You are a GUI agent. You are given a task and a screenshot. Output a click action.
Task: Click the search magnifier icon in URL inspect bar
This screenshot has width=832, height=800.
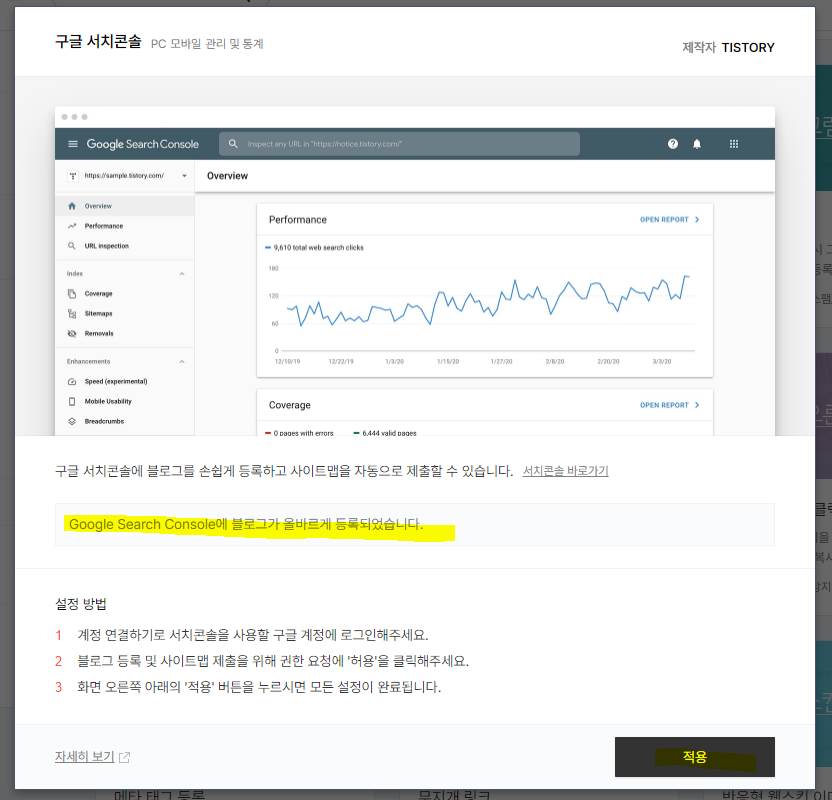(x=233, y=144)
